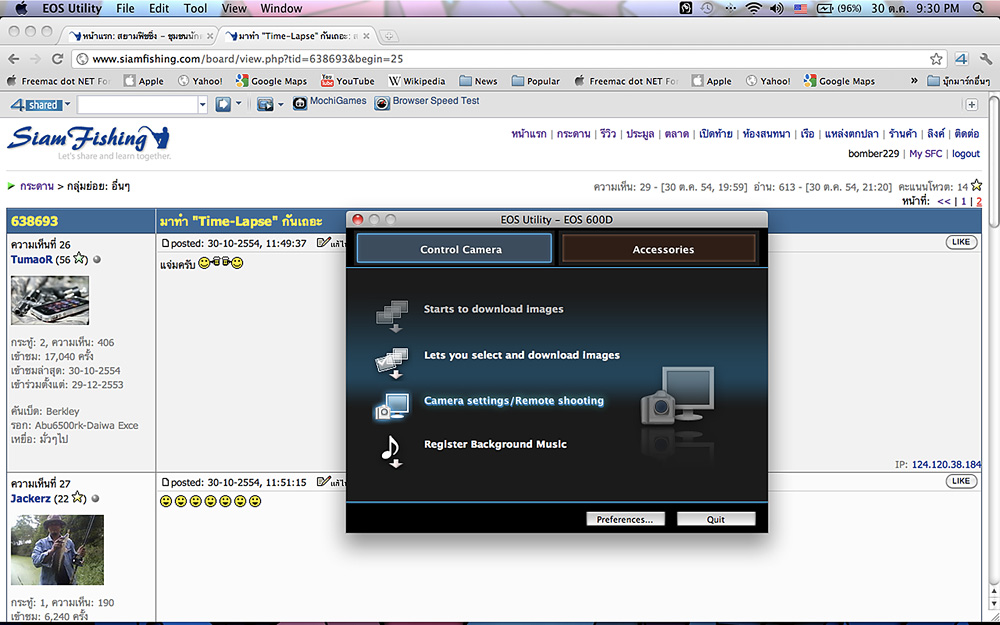Click the Wi-Fi status icon in menu bar

[754, 8]
